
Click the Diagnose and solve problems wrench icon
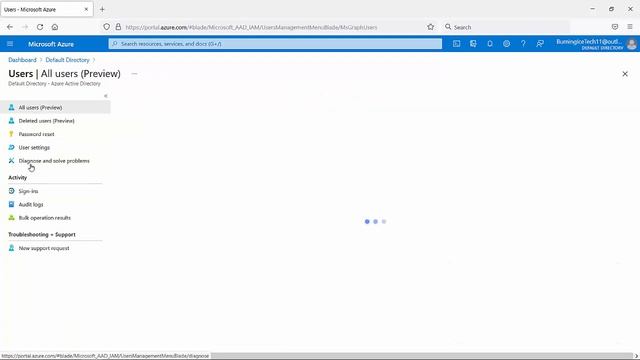(11, 161)
